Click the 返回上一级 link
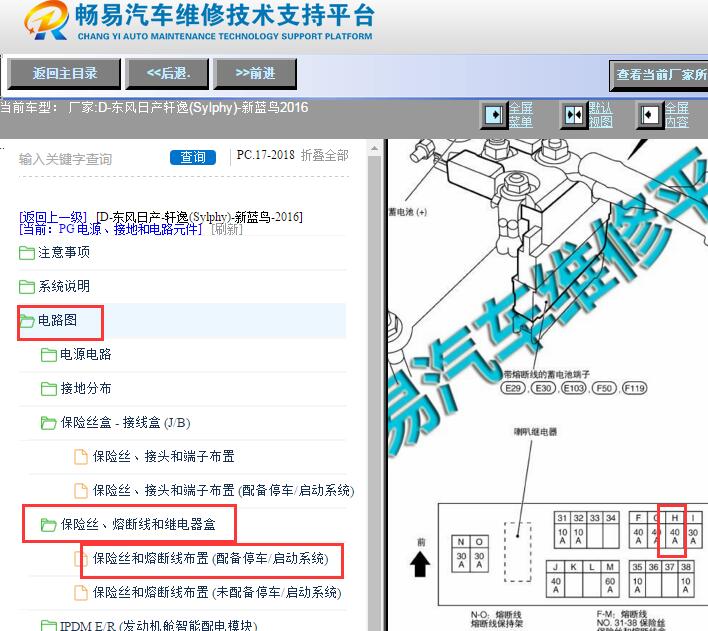708x631 pixels. pos(53,217)
